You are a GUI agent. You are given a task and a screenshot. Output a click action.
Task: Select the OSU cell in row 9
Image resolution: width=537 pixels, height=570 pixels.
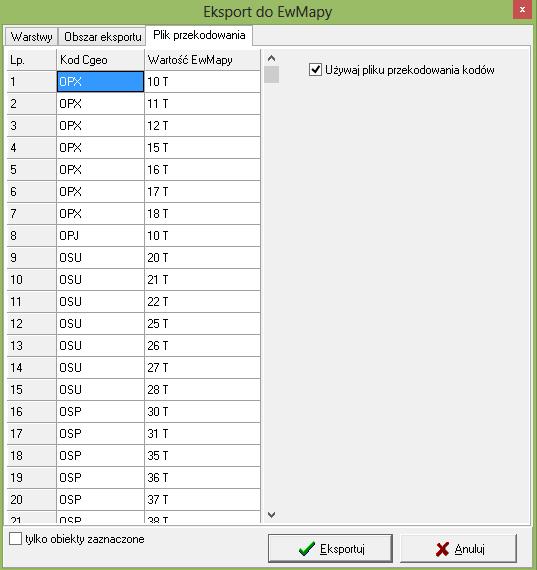tap(100, 258)
